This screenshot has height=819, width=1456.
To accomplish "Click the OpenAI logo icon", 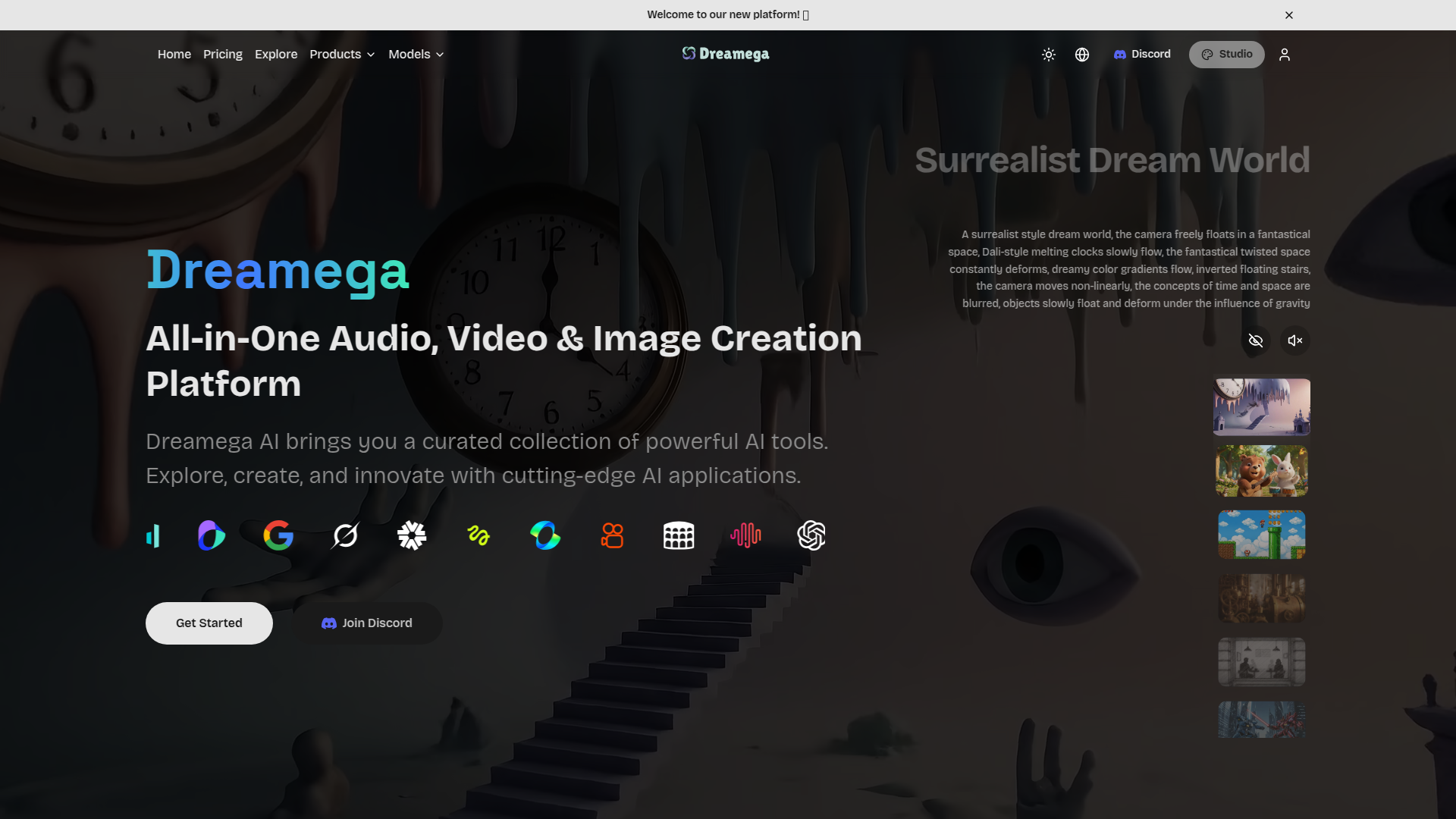I will (x=811, y=535).
